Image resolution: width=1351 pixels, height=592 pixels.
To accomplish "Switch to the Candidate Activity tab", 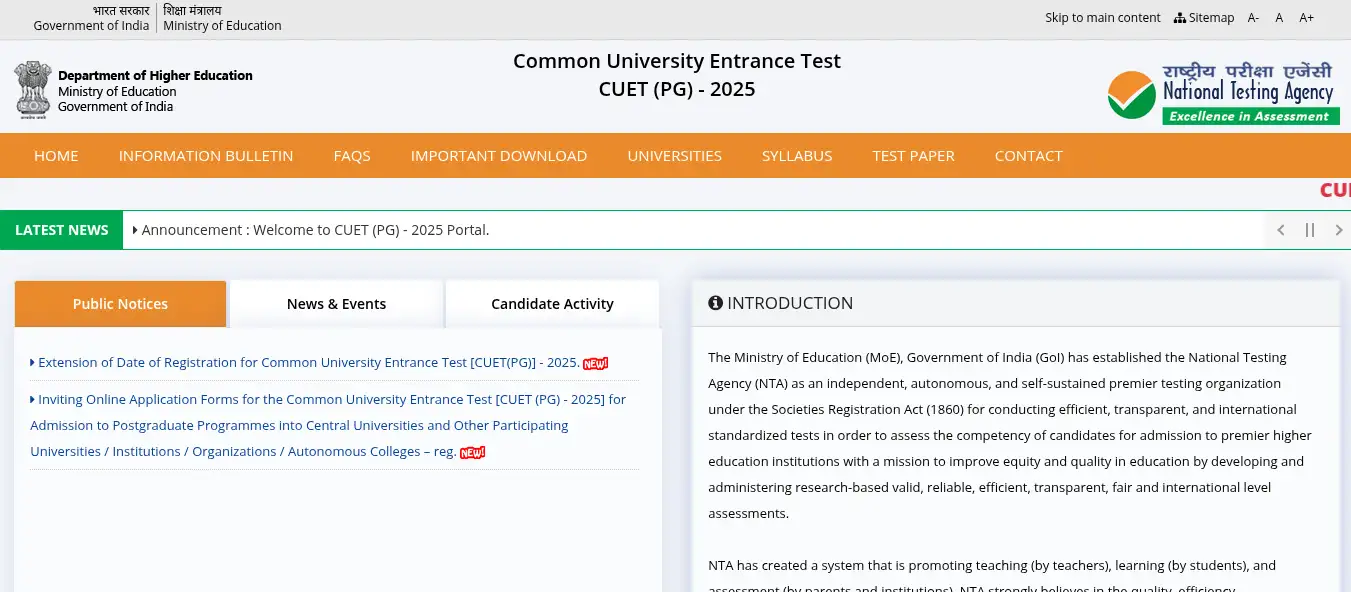I will coord(552,304).
